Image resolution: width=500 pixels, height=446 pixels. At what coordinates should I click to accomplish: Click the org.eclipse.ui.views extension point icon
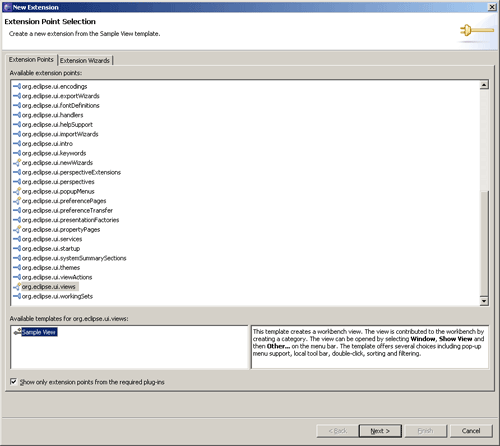coord(17,287)
